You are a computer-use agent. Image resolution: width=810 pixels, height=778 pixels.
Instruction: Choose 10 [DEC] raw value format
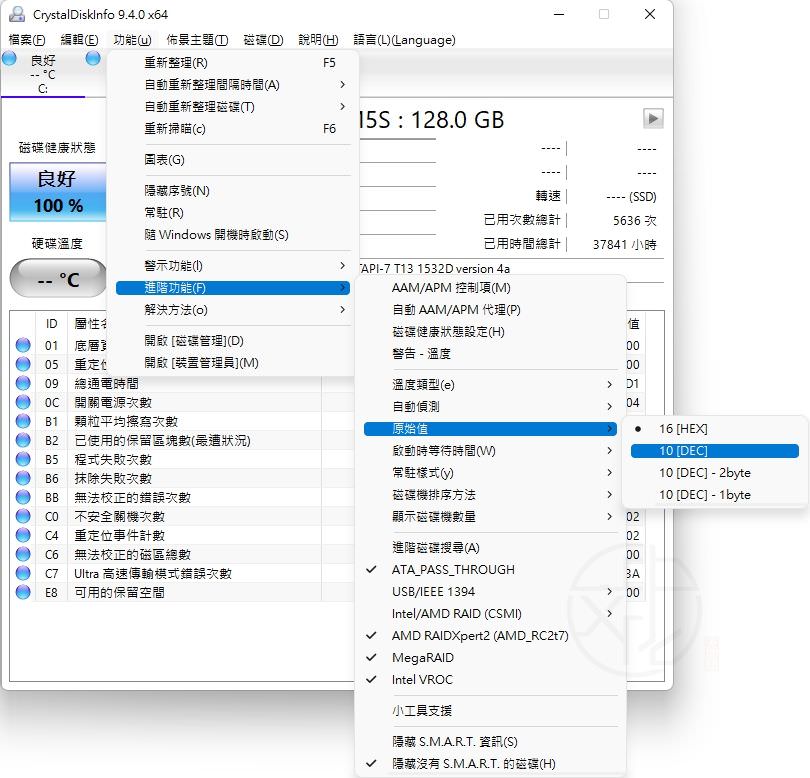point(683,451)
